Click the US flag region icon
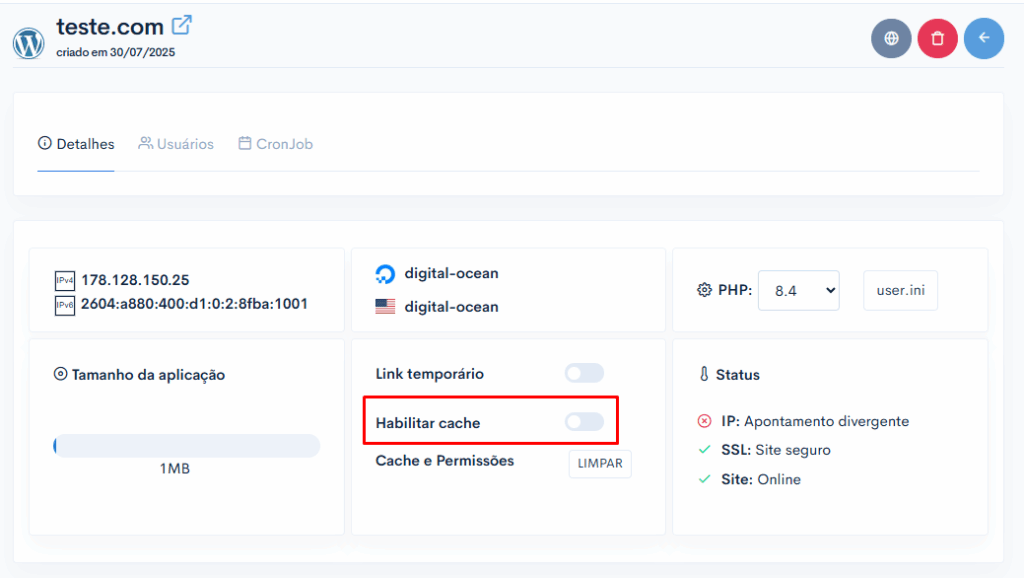 (x=385, y=306)
